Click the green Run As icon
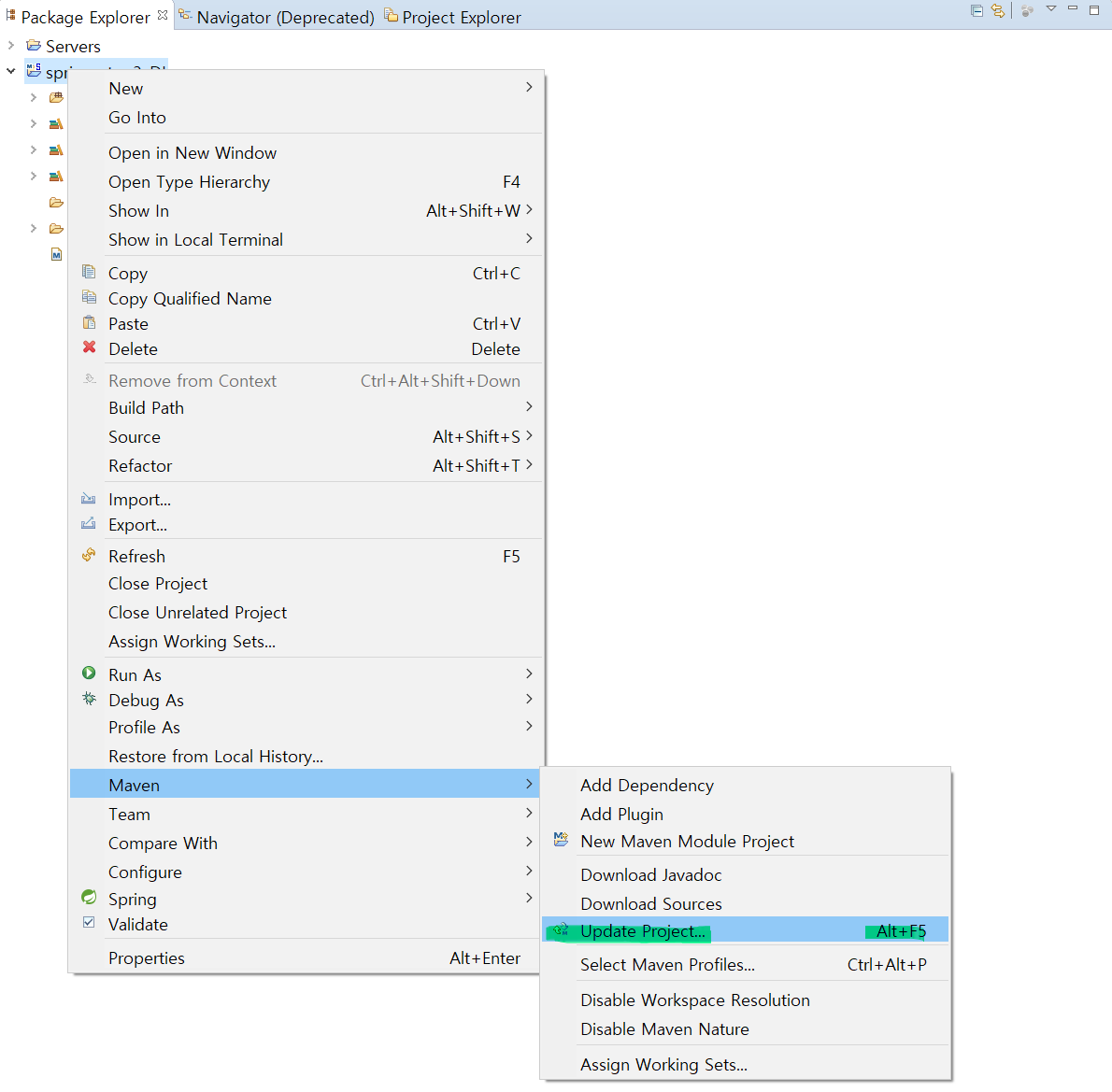 (x=89, y=673)
